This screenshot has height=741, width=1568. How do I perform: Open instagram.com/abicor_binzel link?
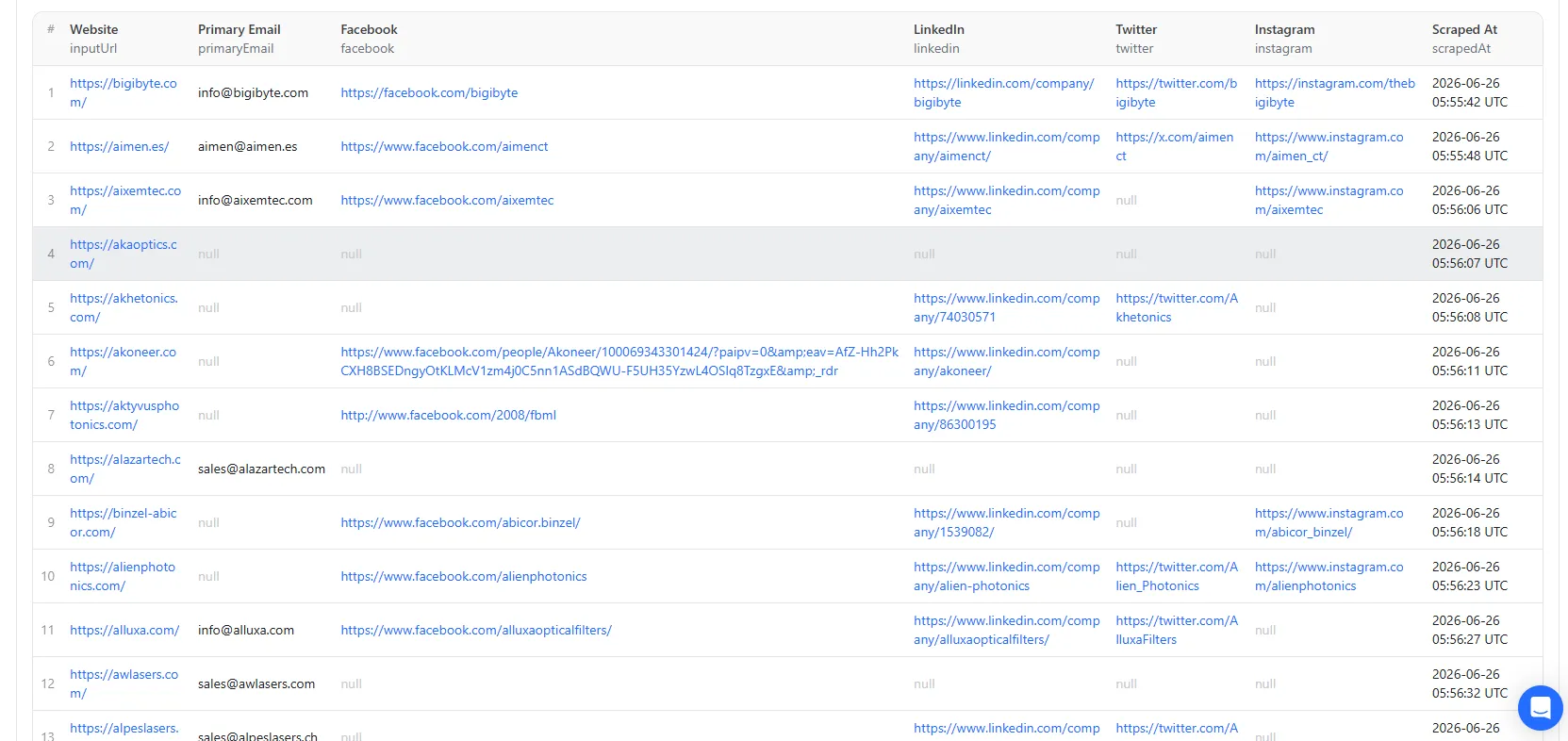[x=1329, y=522]
